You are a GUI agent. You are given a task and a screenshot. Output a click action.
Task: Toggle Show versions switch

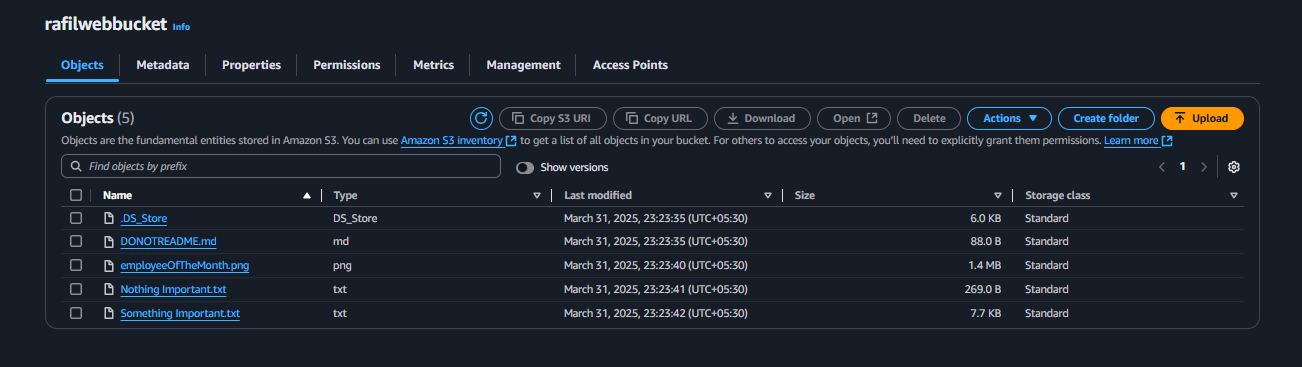tap(525, 167)
